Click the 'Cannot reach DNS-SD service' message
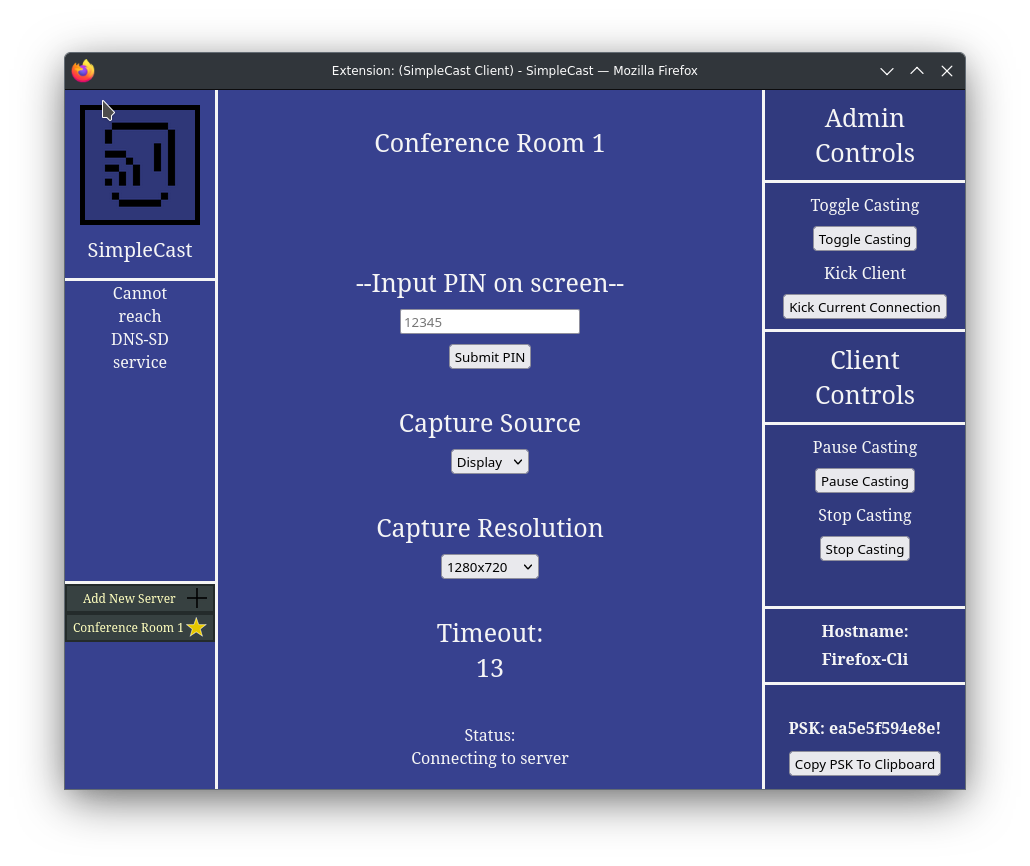Image resolution: width=1030 pixels, height=866 pixels. coord(140,327)
